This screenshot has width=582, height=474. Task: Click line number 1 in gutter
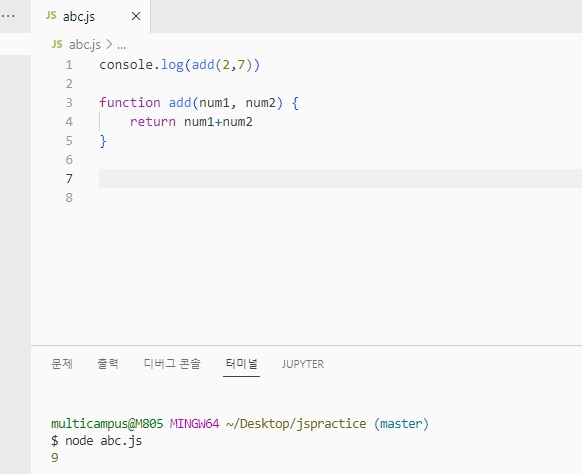pos(69,65)
